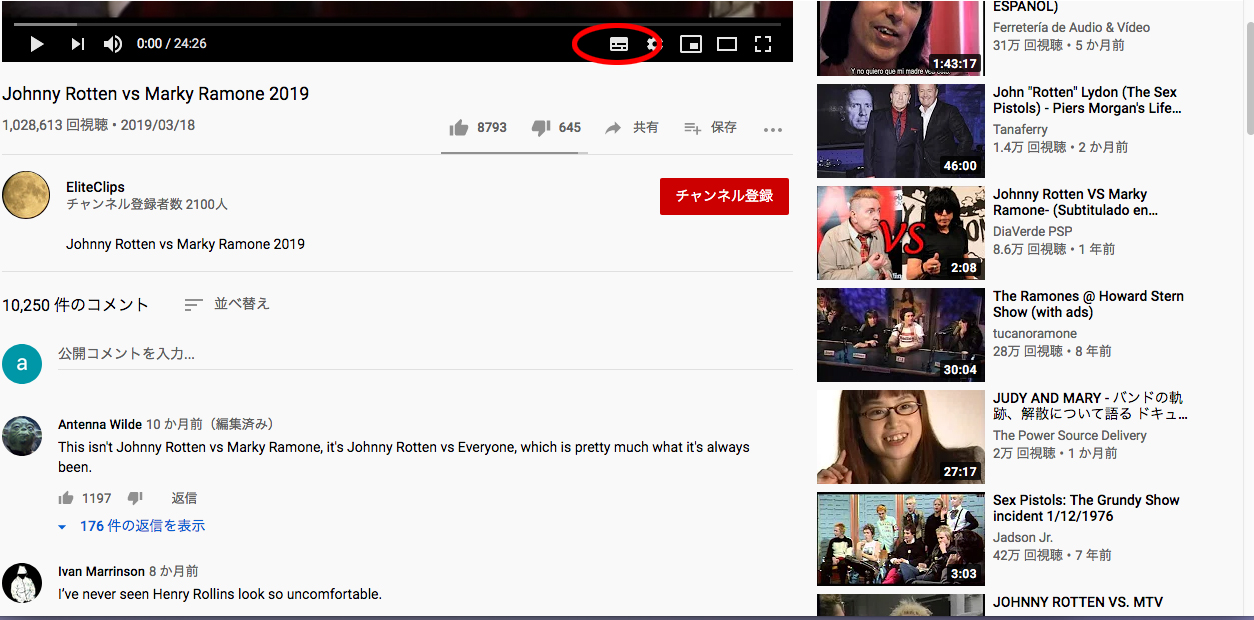Like the video with 8793 likes

click(x=478, y=128)
